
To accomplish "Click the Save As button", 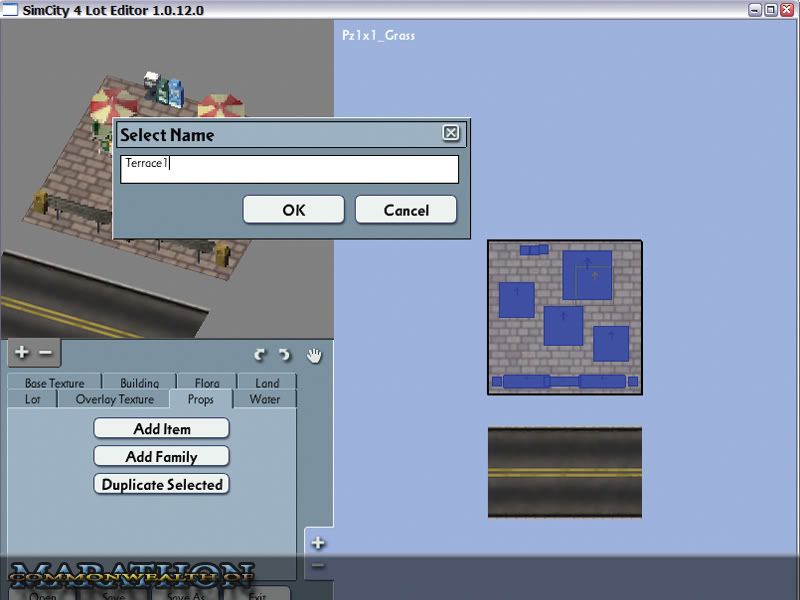I will (x=186, y=595).
